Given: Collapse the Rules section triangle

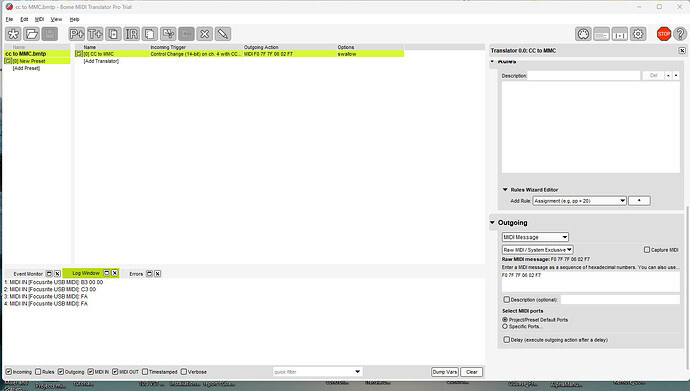Looking at the screenshot, I should (x=492, y=62).
